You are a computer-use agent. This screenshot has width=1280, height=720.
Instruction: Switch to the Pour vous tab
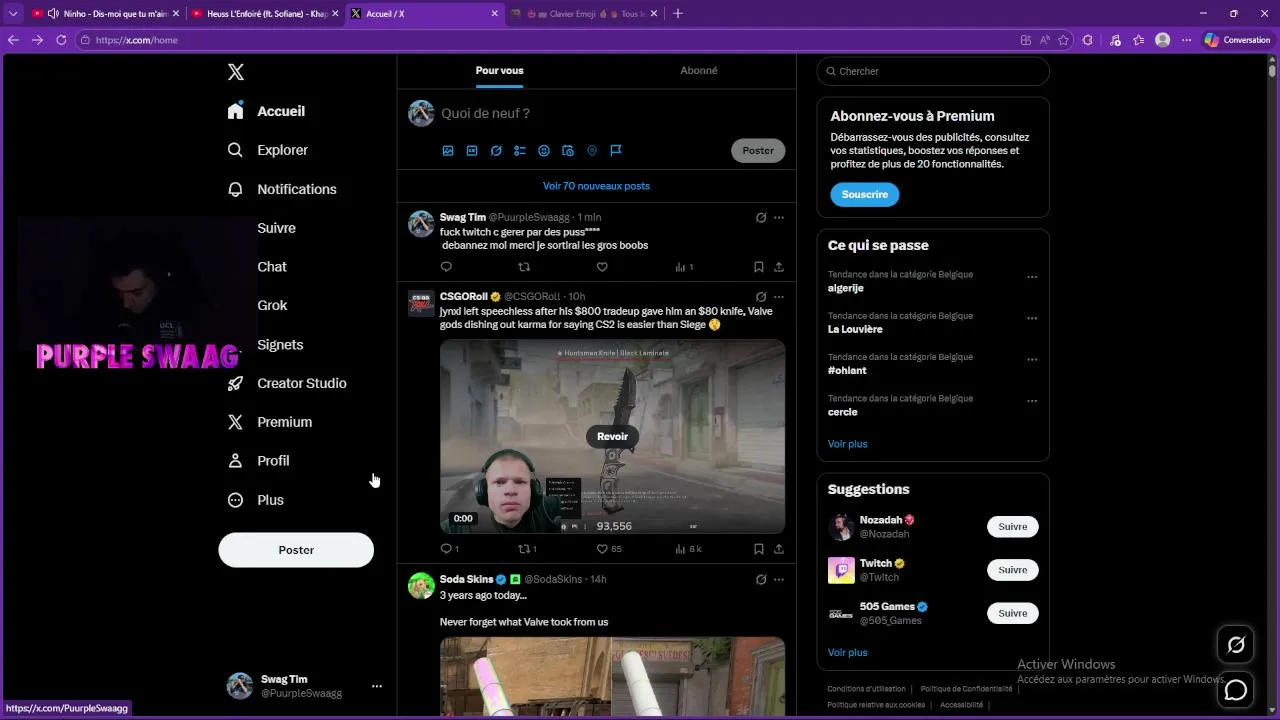point(499,71)
